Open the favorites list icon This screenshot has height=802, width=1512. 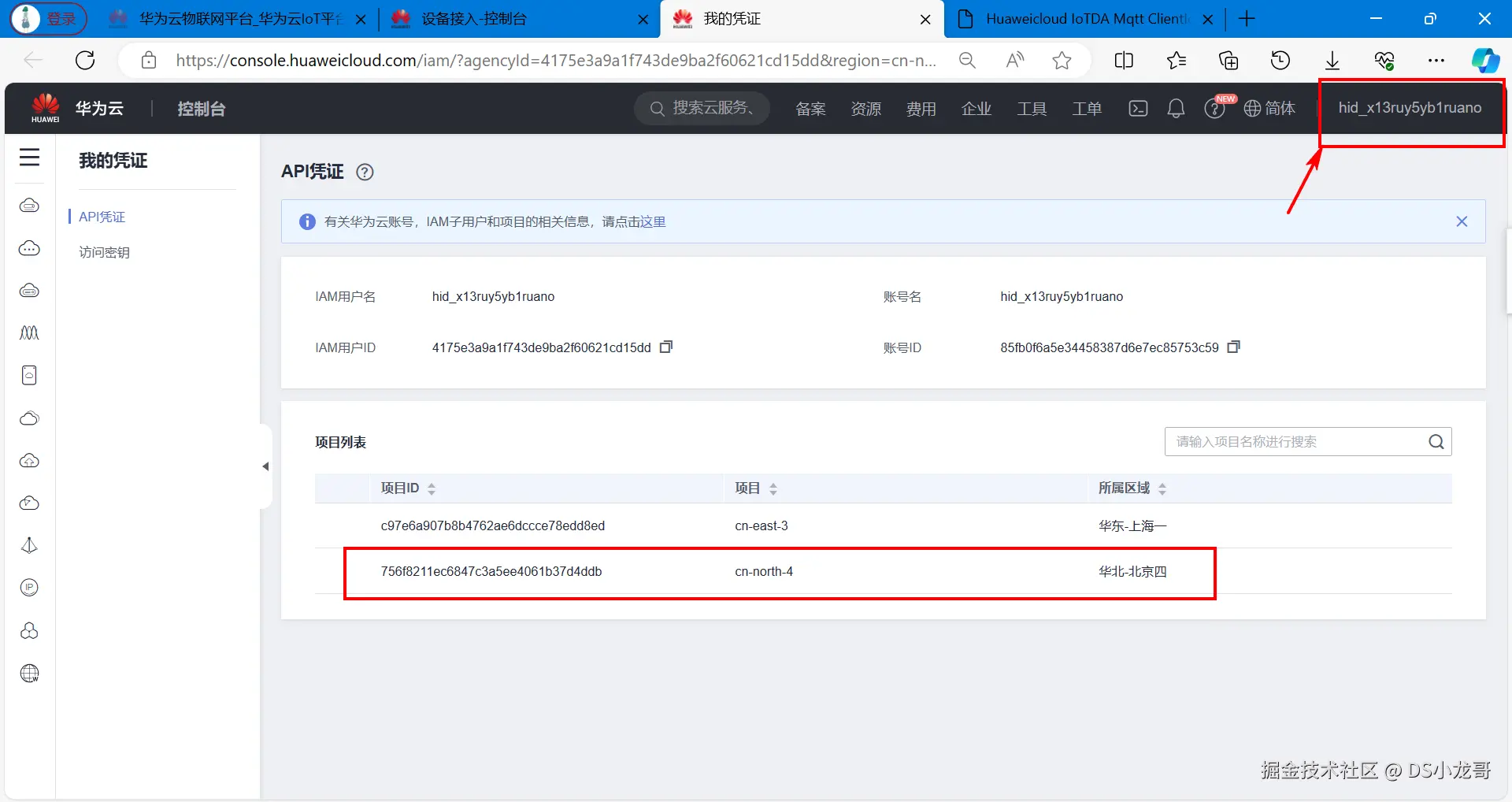tap(1177, 60)
